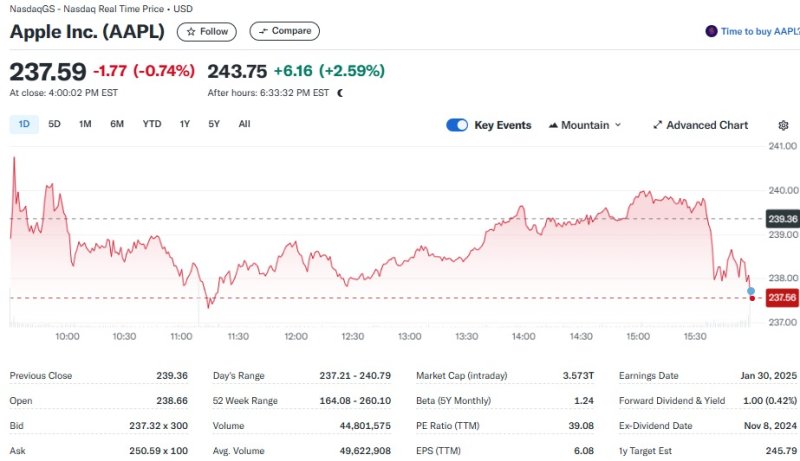The width and height of the screenshot is (800, 461).
Task: Click the purple Time to buy icon
Action: (x=711, y=31)
